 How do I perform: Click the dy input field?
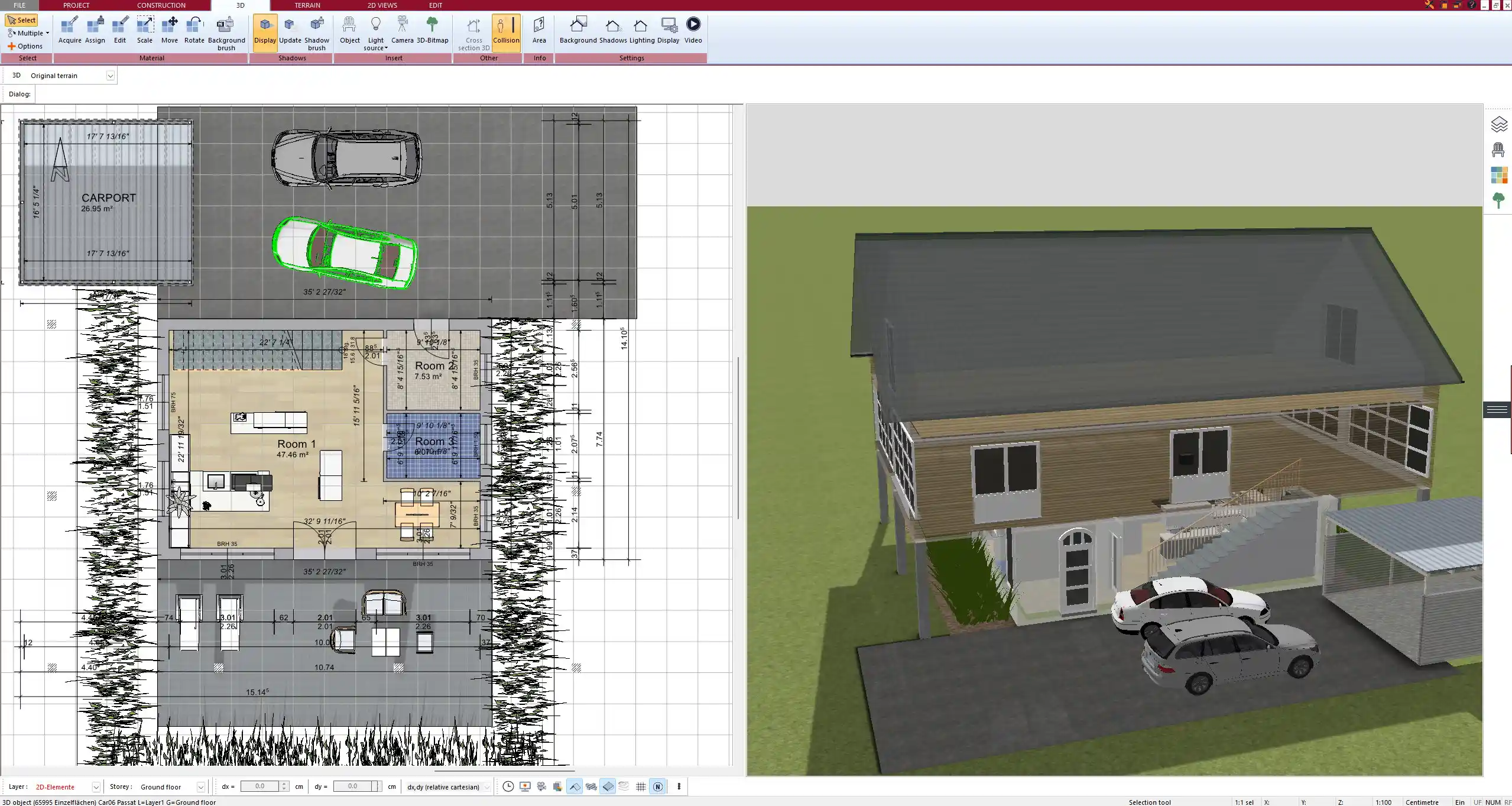pos(352,786)
